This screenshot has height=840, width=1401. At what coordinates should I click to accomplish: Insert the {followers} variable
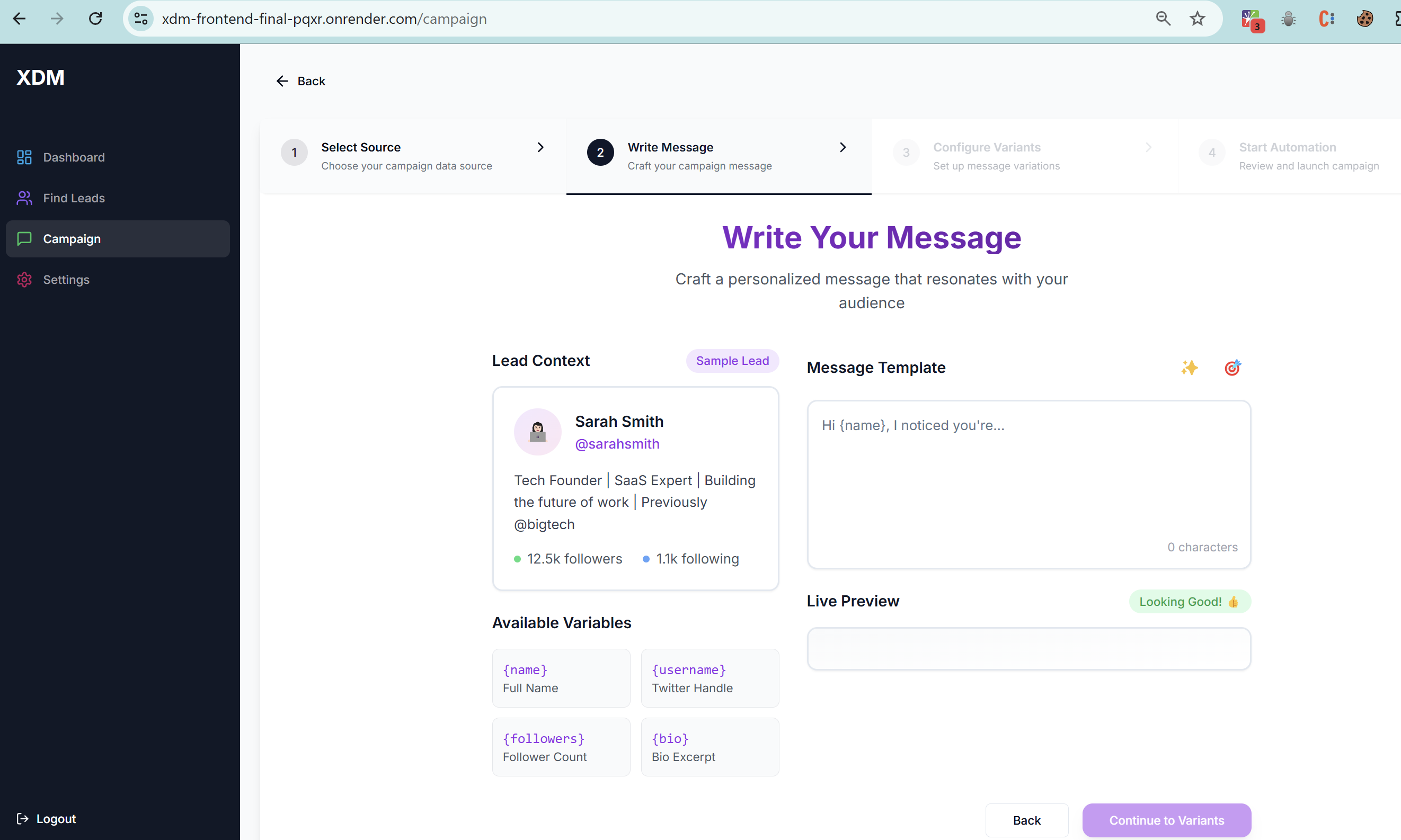561,747
